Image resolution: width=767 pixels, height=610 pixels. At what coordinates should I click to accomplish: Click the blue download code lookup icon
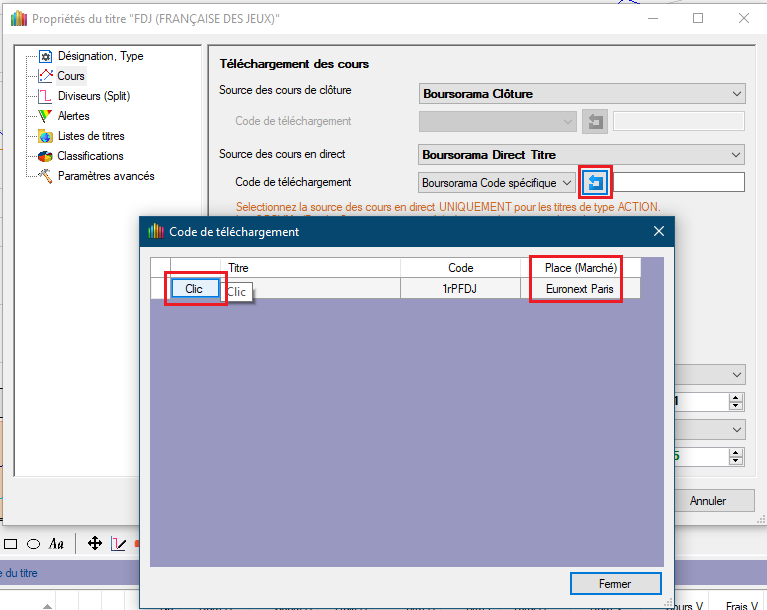pyautogui.click(x=596, y=183)
